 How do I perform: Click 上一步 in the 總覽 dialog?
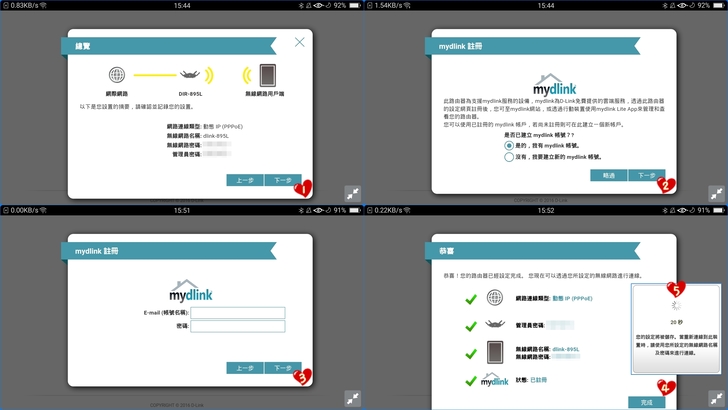pyautogui.click(x=245, y=180)
